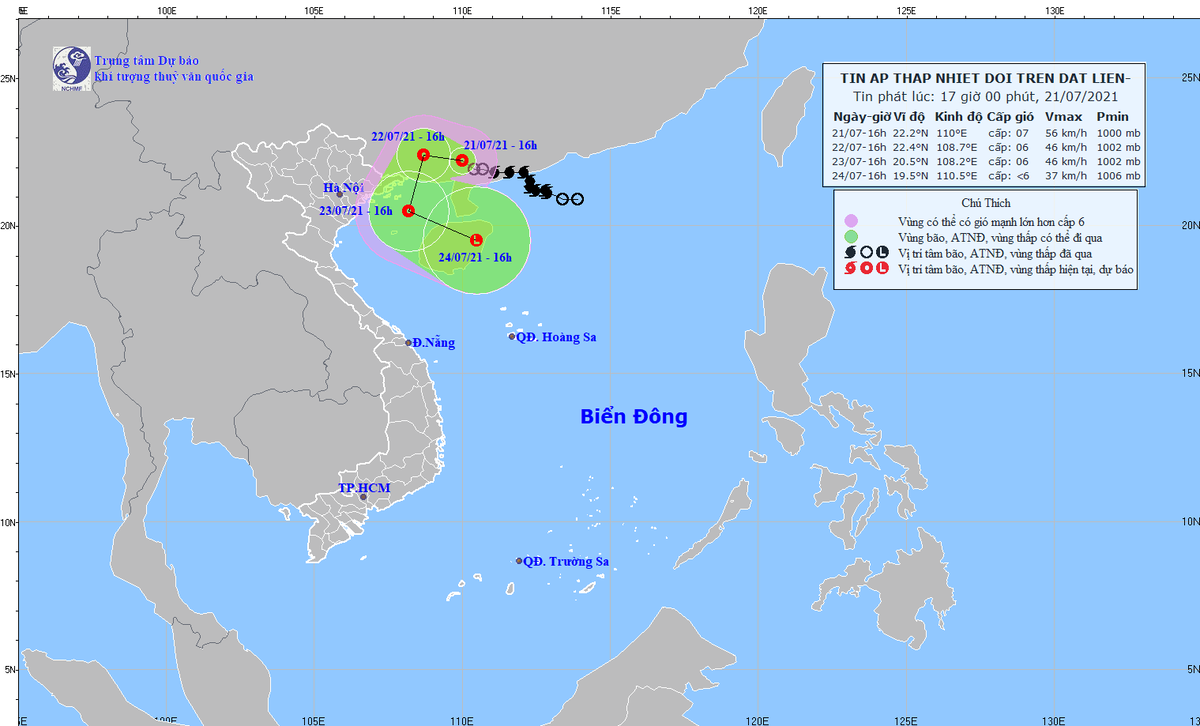The width and height of the screenshot is (1200, 726).
Task: Click the Đ.Nẵng city dot on the coast
Action: tap(409, 343)
